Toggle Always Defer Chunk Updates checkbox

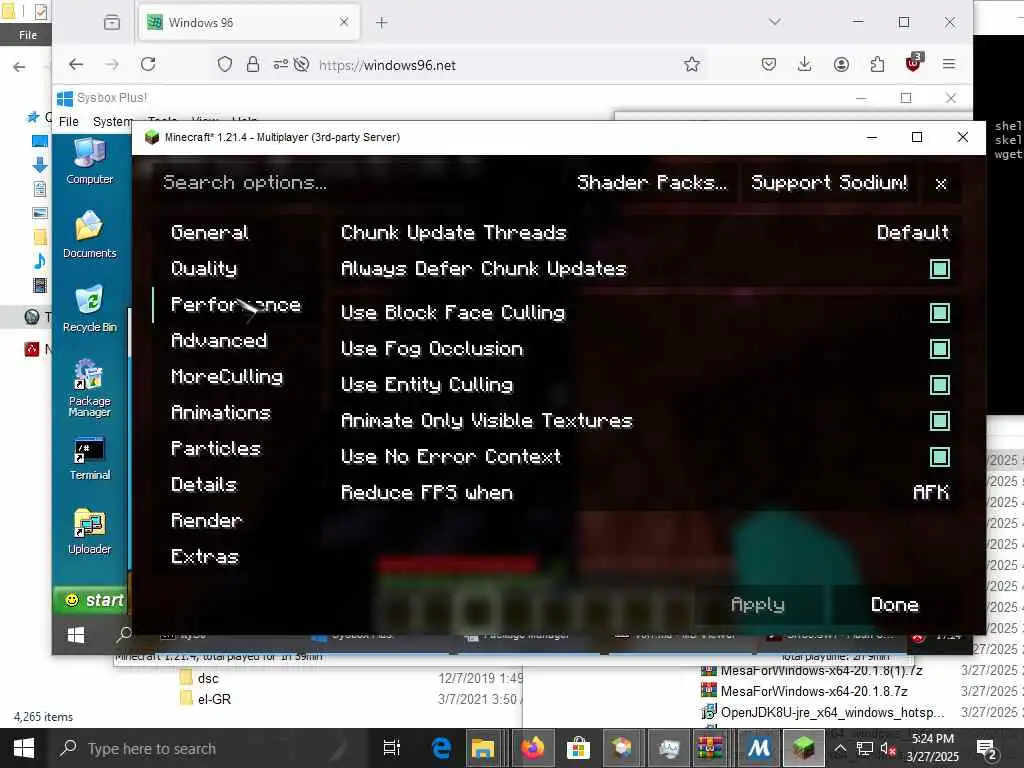(x=940, y=269)
